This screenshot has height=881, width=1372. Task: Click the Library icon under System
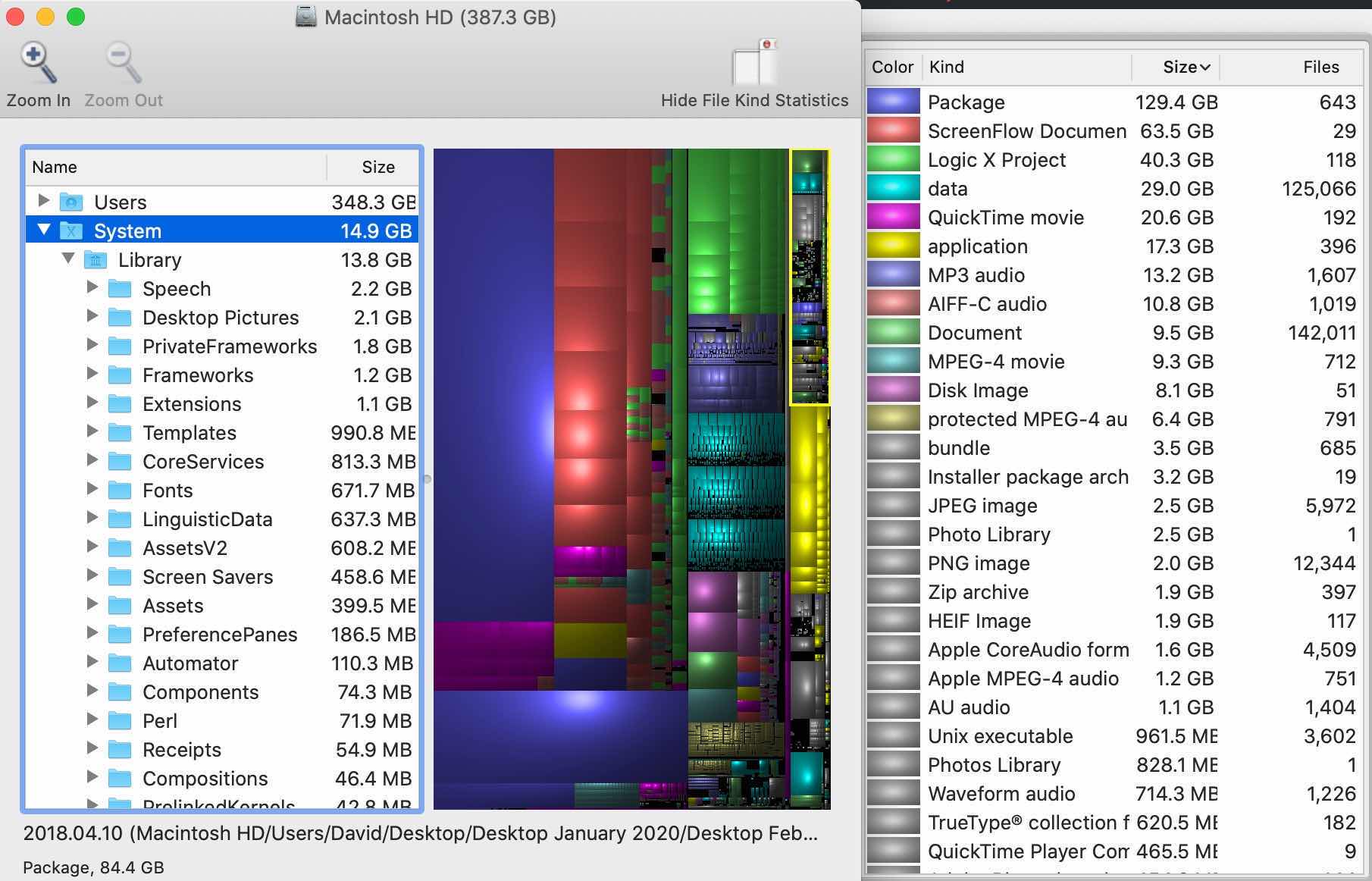pos(95,259)
